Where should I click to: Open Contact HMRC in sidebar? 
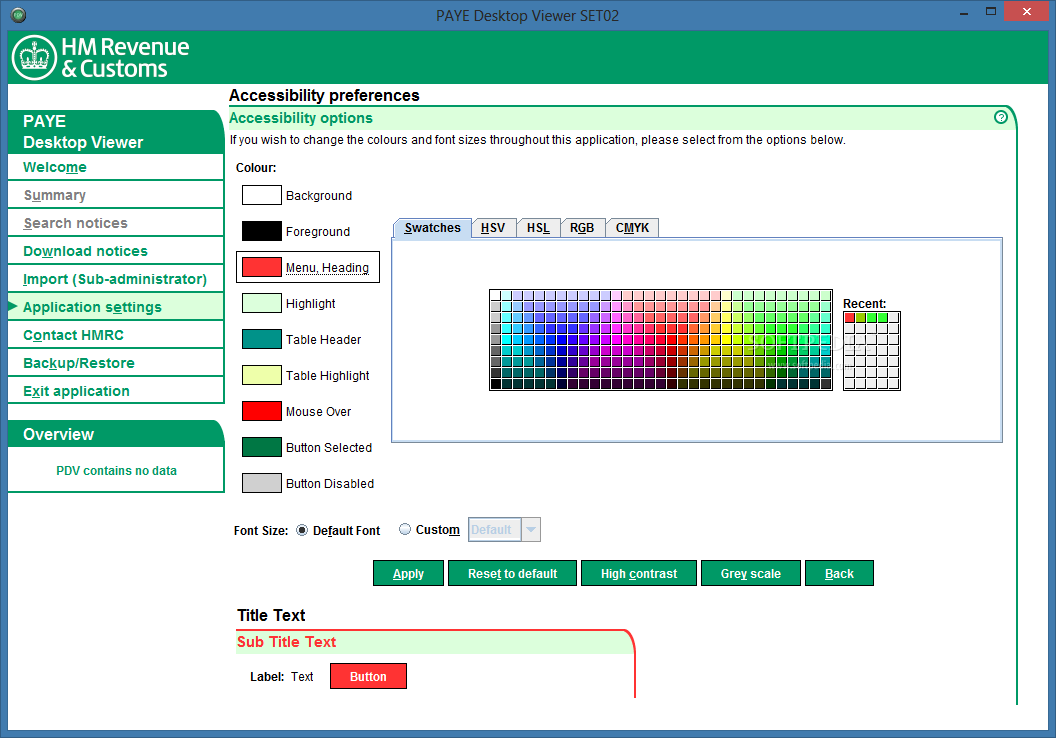(115, 335)
